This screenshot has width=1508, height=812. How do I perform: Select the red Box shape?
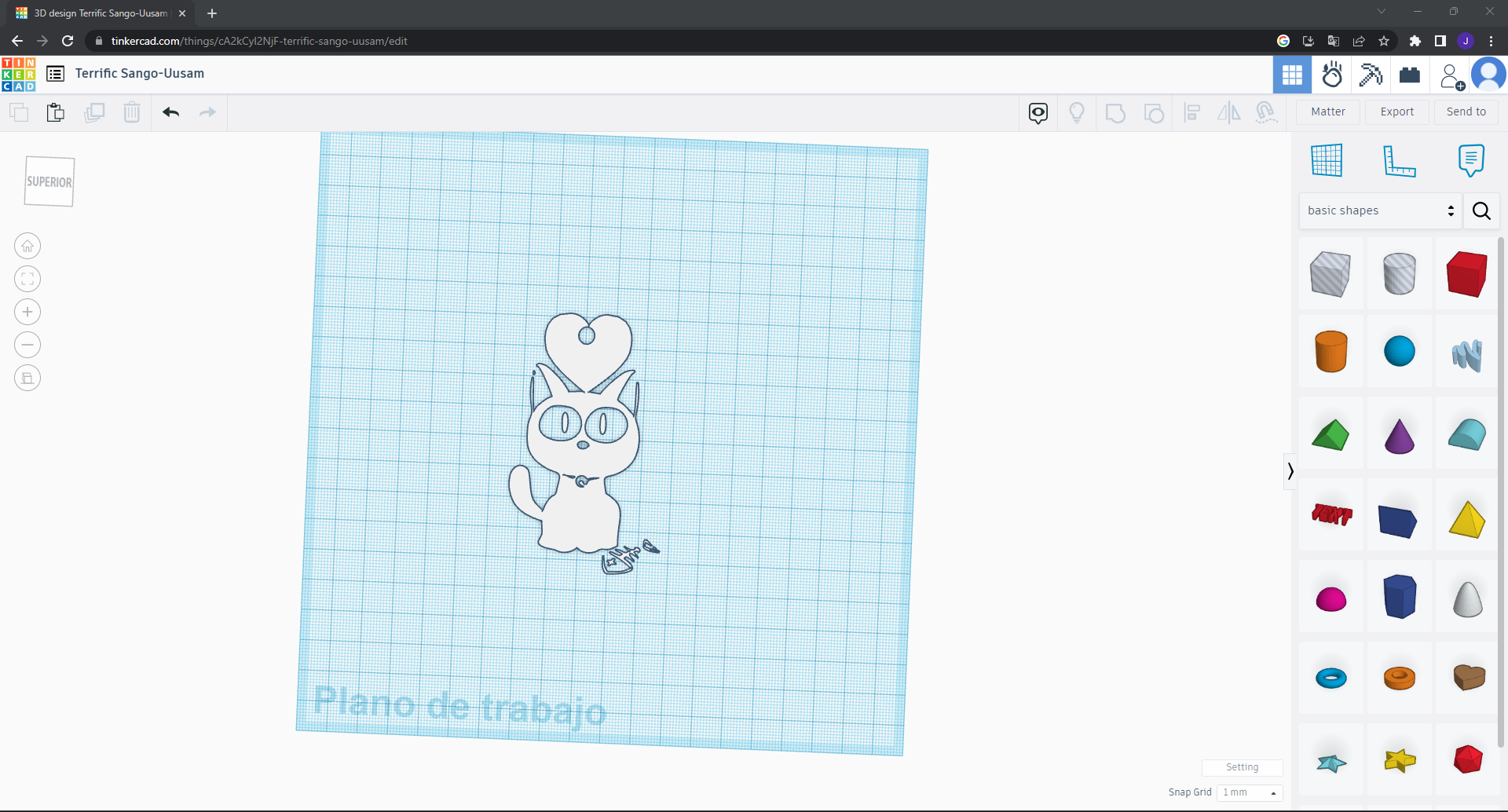point(1466,274)
